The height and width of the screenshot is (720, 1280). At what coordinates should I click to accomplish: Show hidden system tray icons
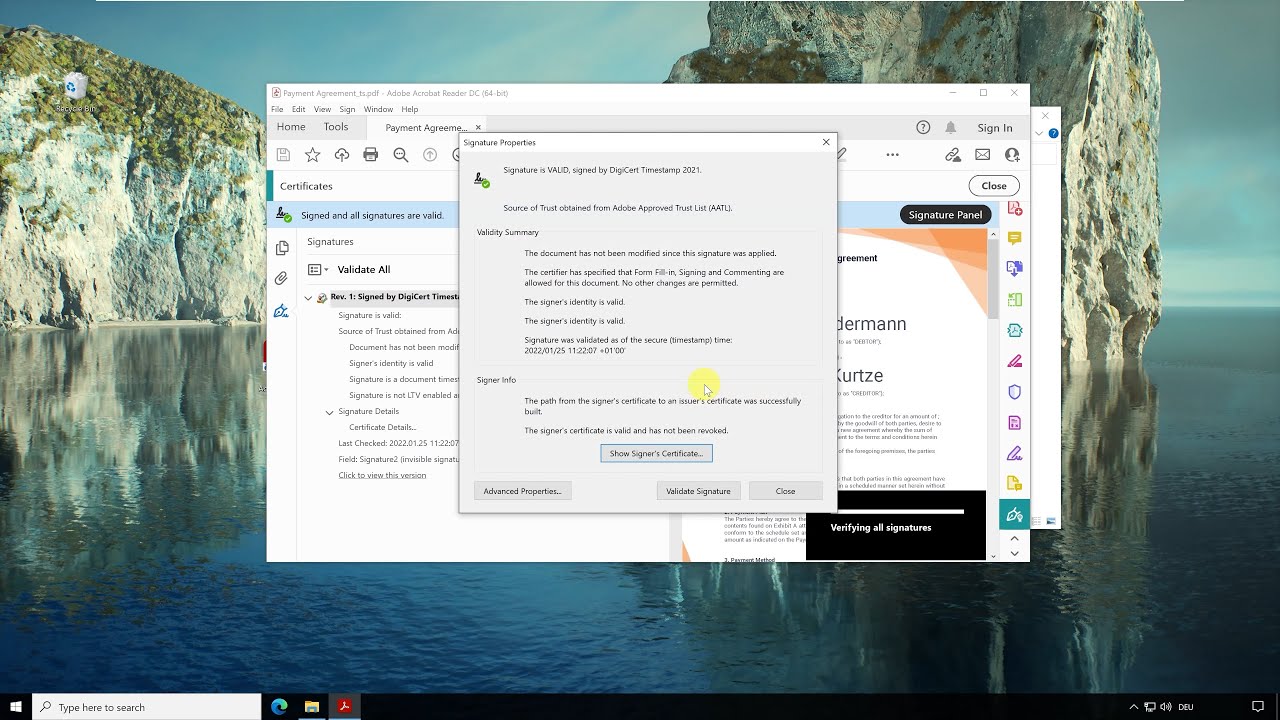(1133, 707)
